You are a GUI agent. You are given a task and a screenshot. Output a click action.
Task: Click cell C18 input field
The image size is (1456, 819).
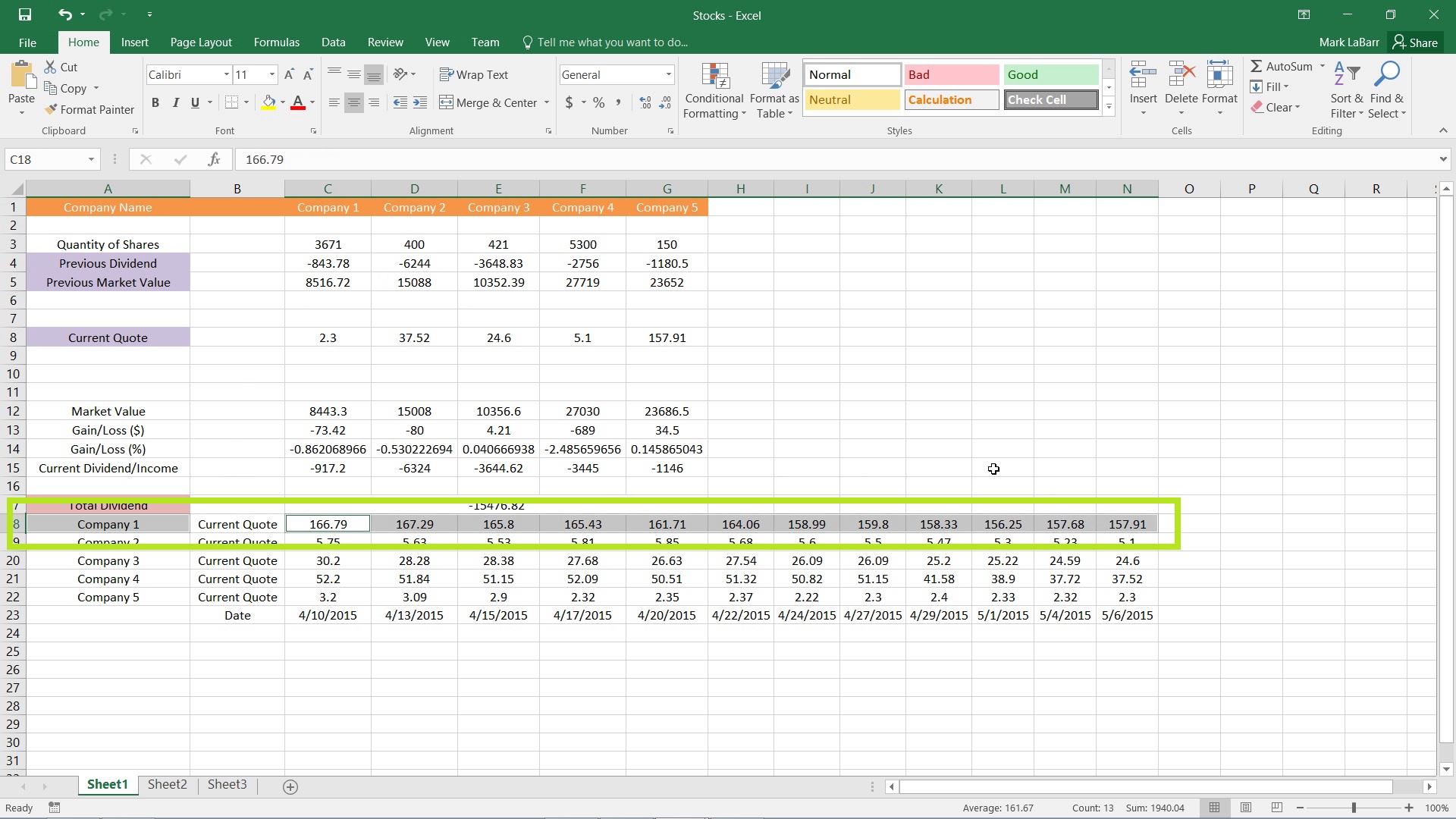click(x=327, y=524)
